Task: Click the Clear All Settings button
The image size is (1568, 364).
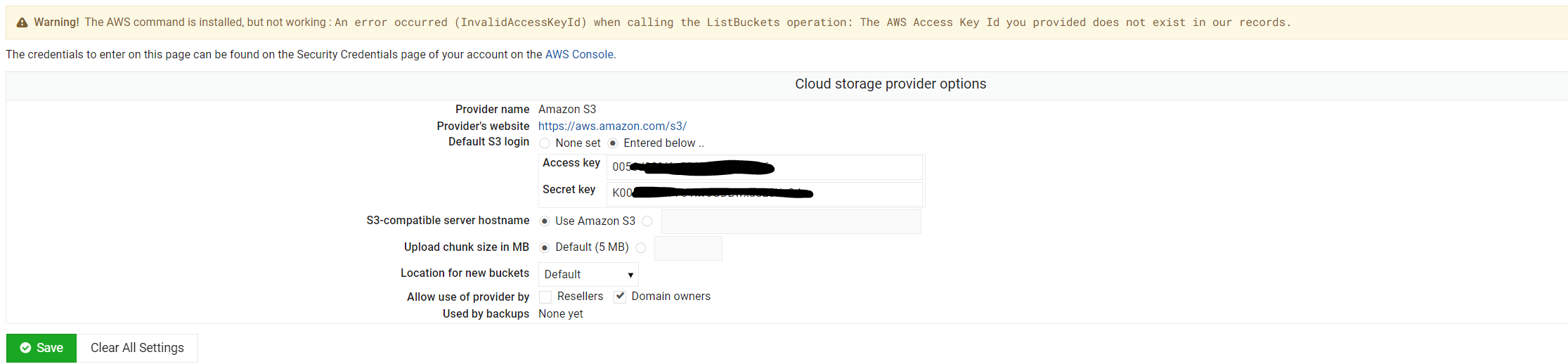Action: (x=137, y=348)
